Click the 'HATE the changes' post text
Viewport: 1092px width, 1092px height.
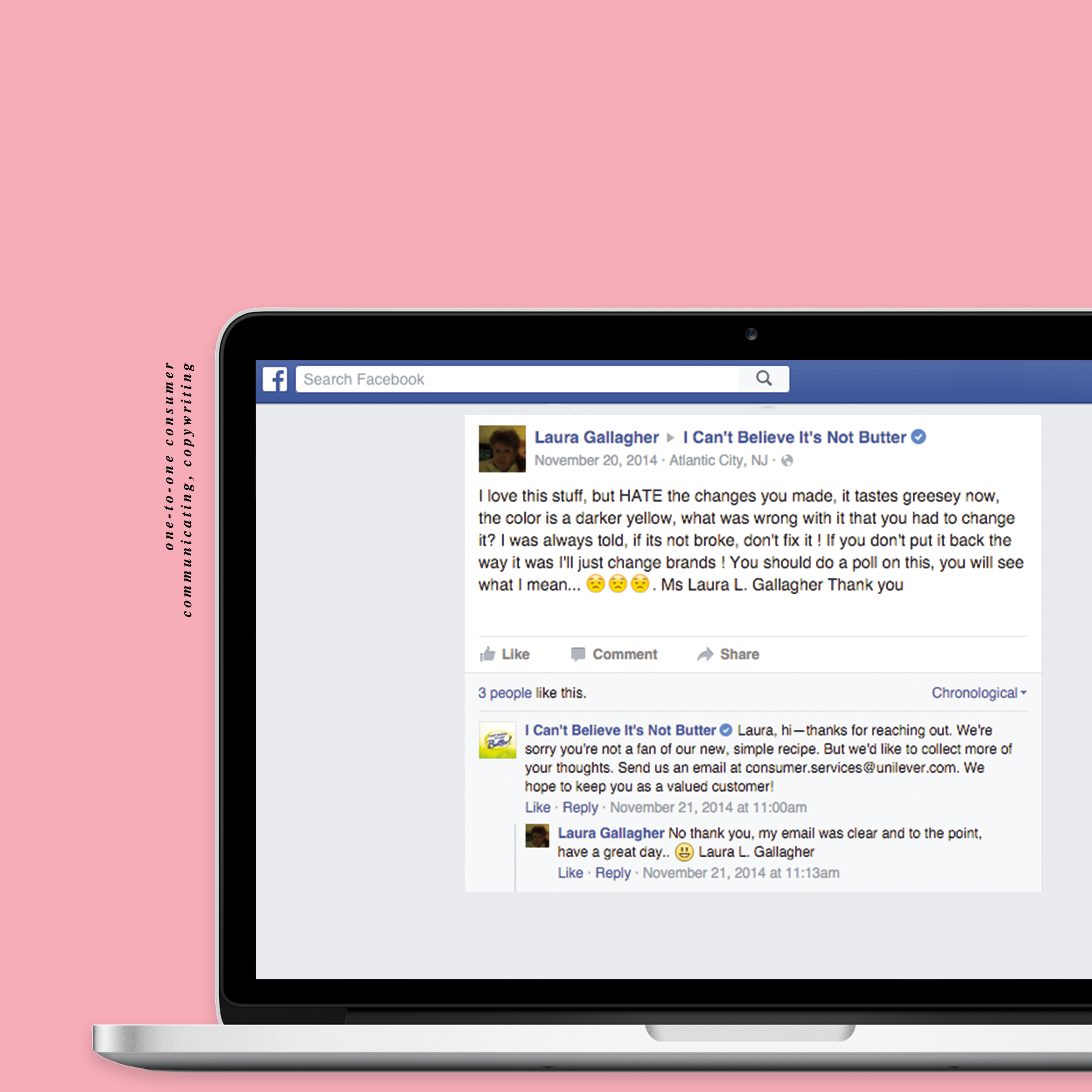point(688,496)
